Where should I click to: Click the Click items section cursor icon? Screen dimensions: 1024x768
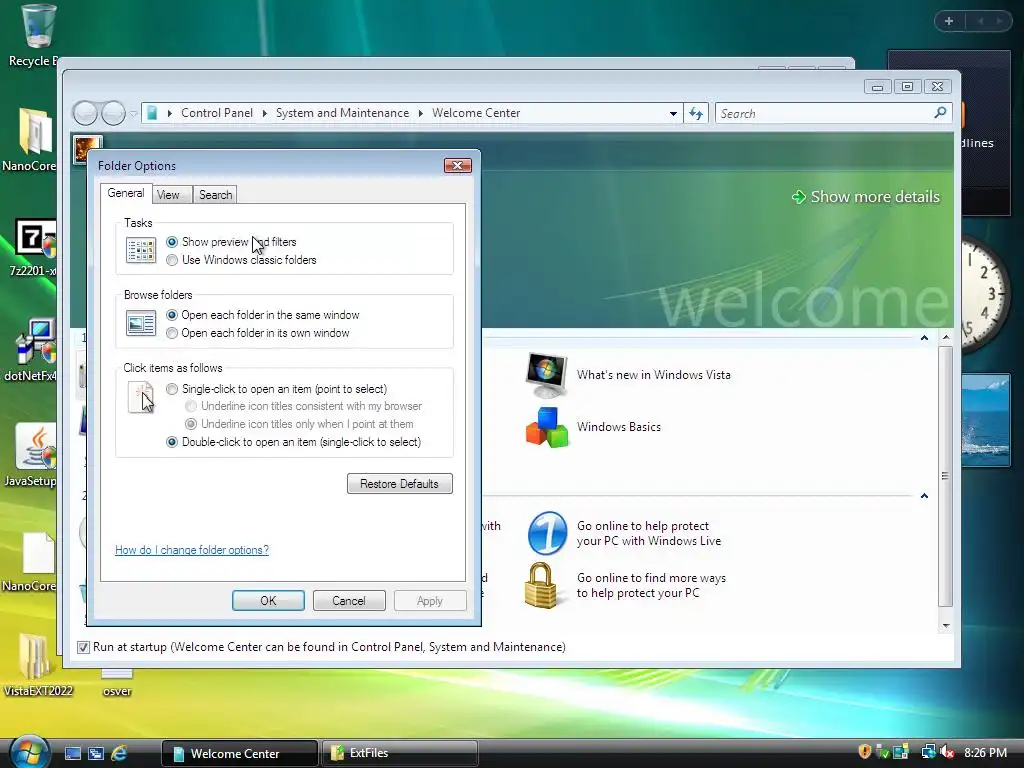pos(142,398)
